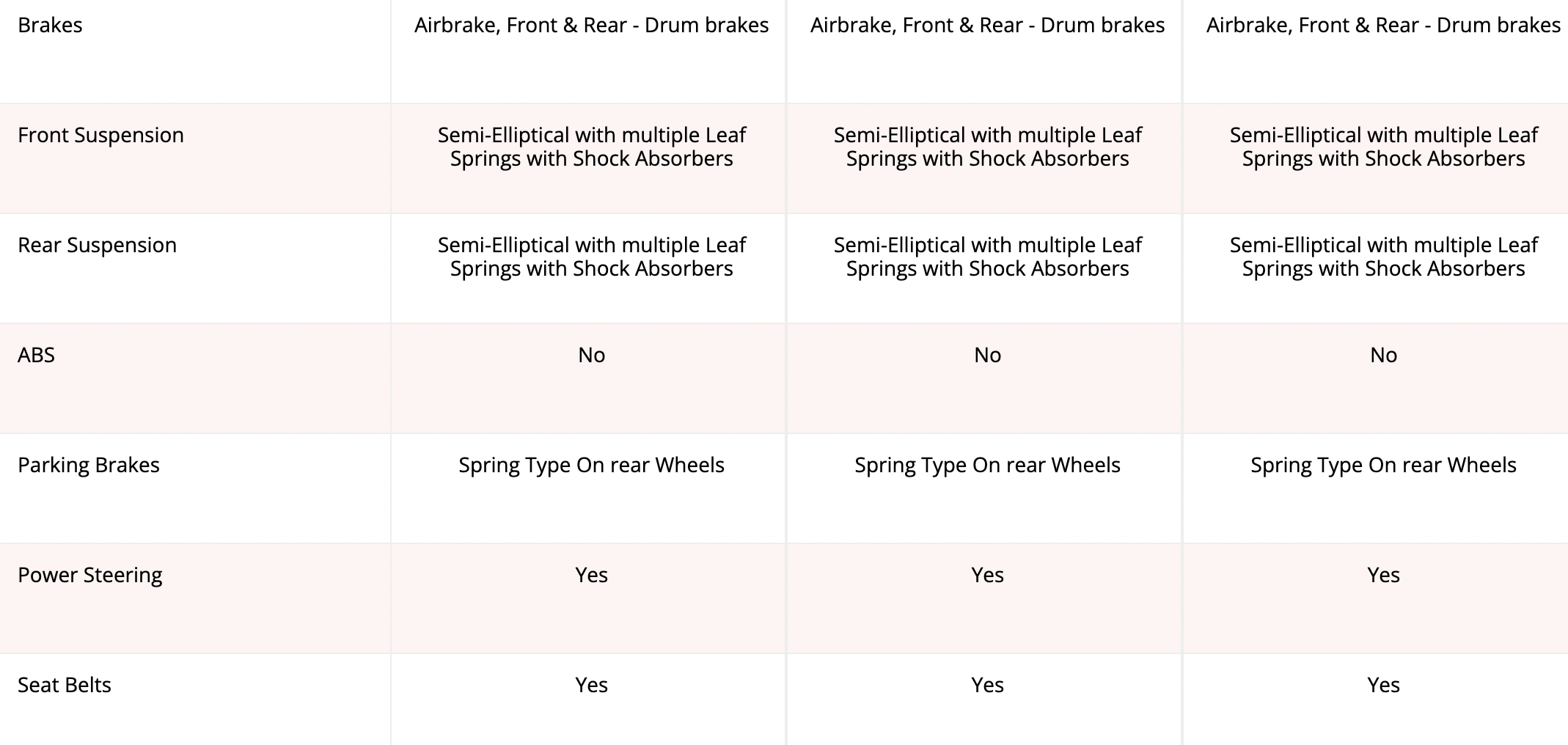Click Seat Belts 'Yes' in third column
This screenshot has width=1568, height=745.
click(1383, 685)
